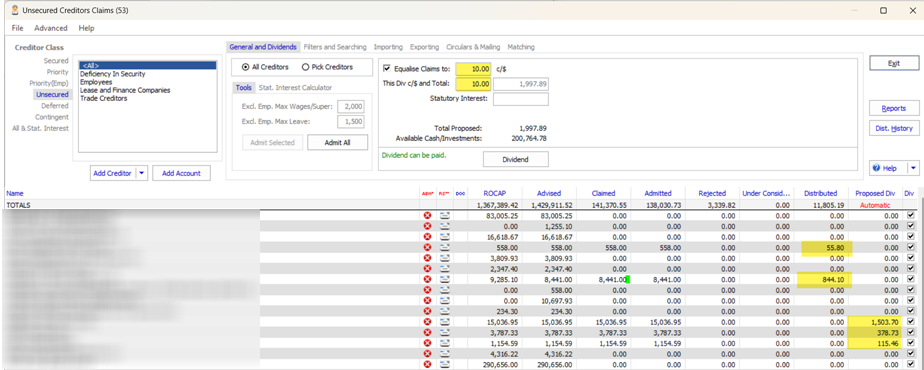Click the Statutory Interest input field
This screenshot has height=370, width=924.
521,99
